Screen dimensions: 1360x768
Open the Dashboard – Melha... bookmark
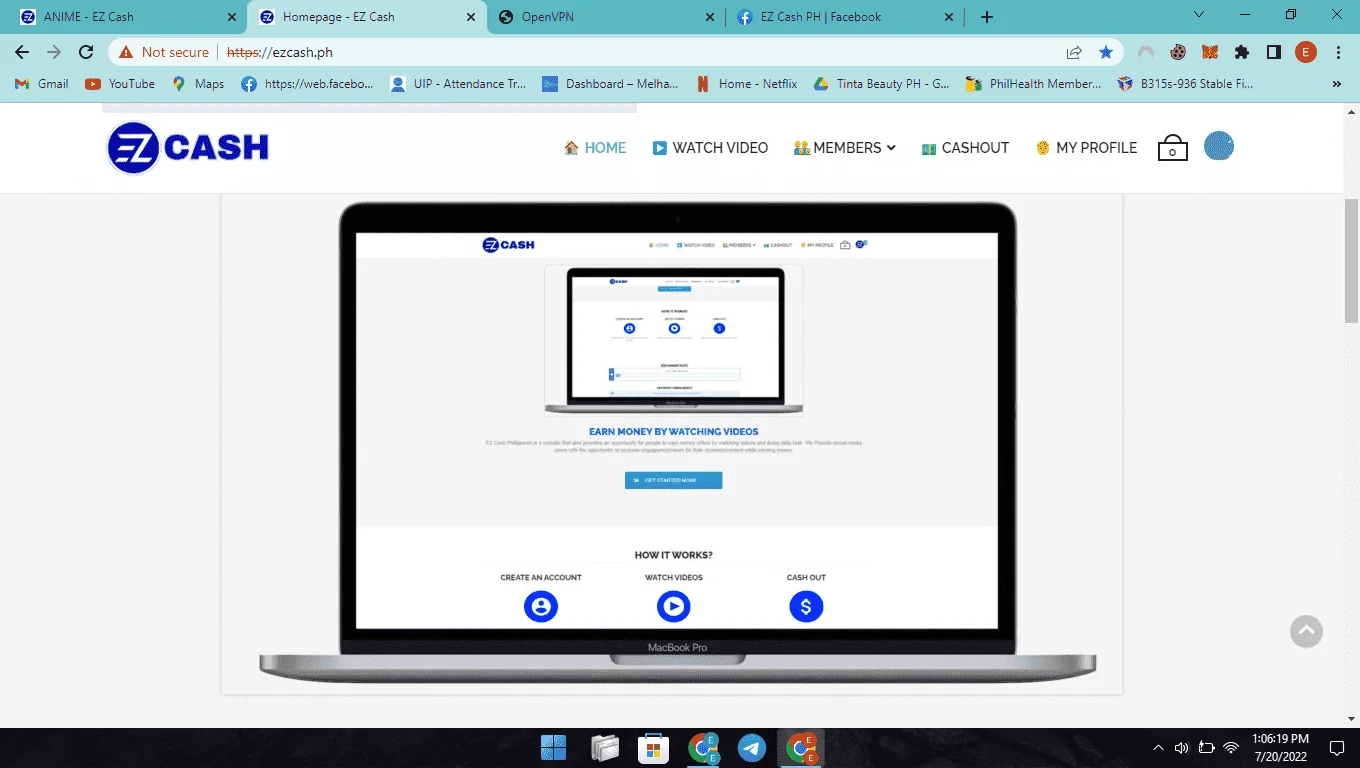[610, 84]
